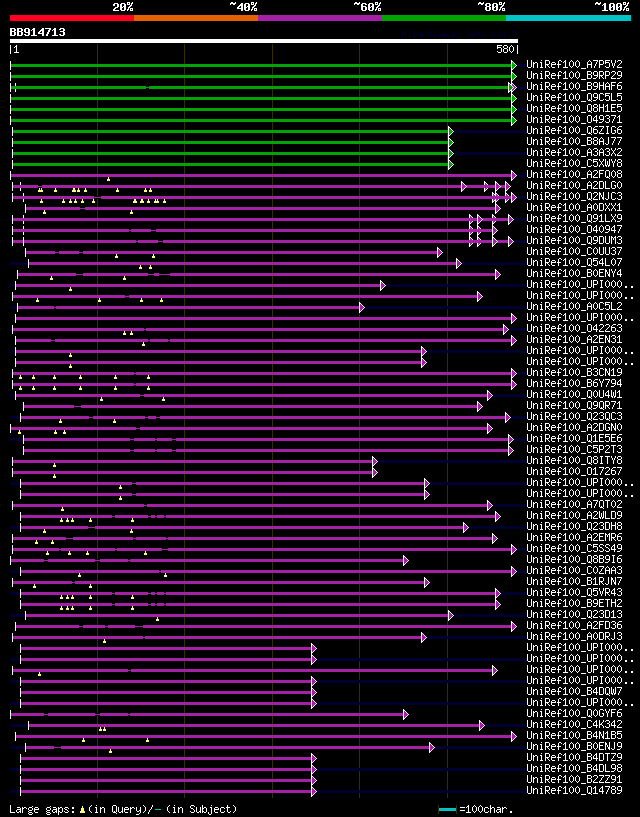The height and width of the screenshot is (817, 640).
Task: Click the yellow gap marker in the legend
Action: 82,810
